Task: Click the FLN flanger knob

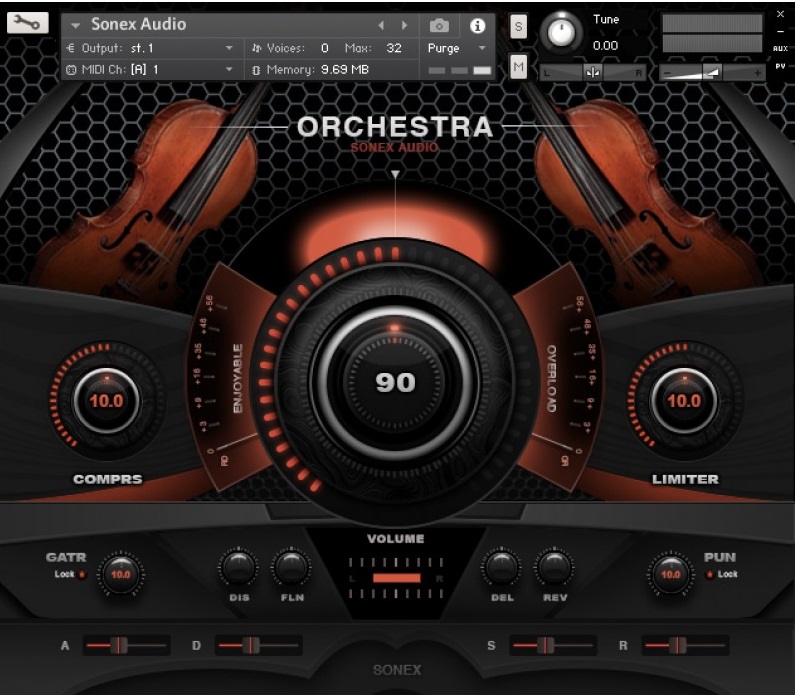Action: [x=292, y=567]
